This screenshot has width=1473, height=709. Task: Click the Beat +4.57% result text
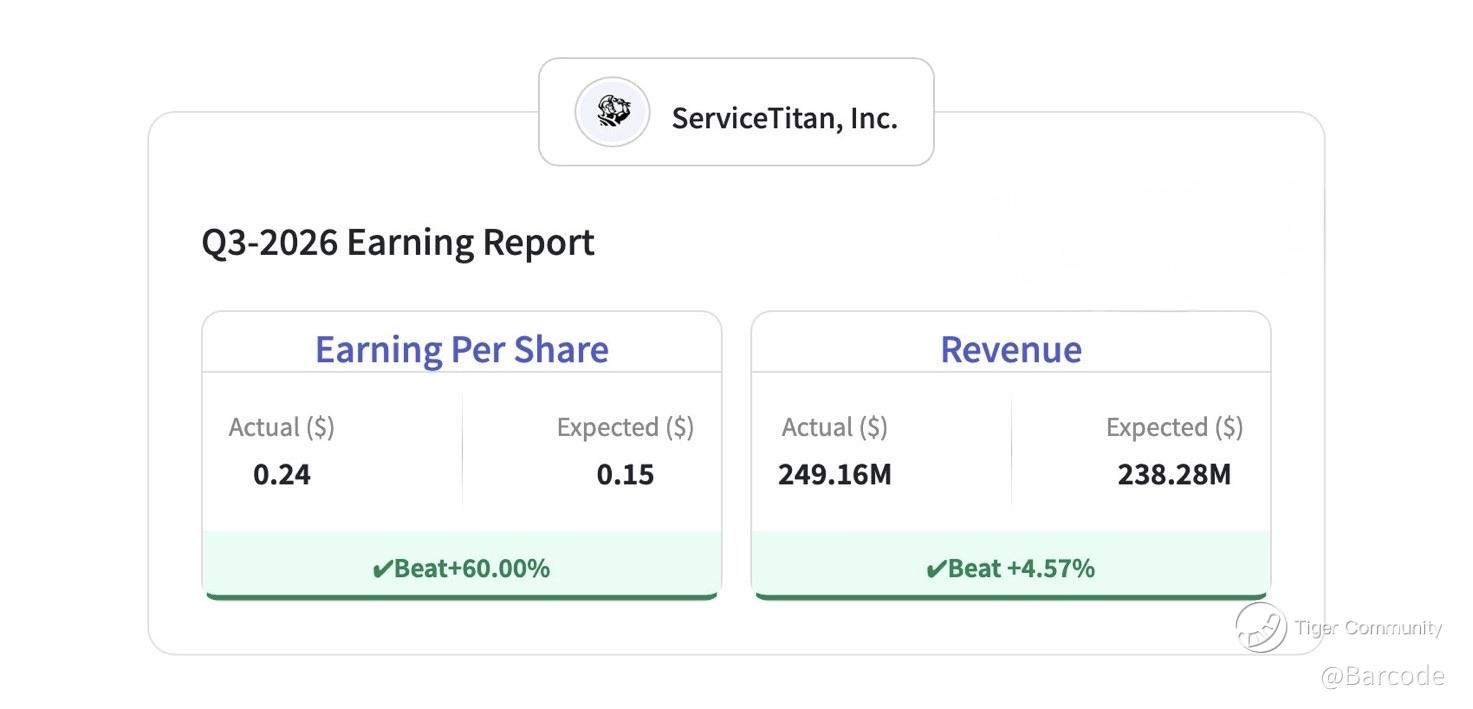[x=1021, y=569]
